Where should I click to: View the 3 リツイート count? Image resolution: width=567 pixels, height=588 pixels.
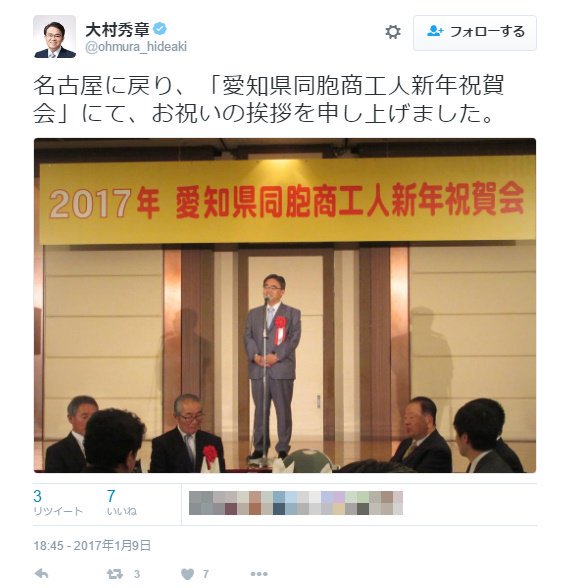(57, 503)
